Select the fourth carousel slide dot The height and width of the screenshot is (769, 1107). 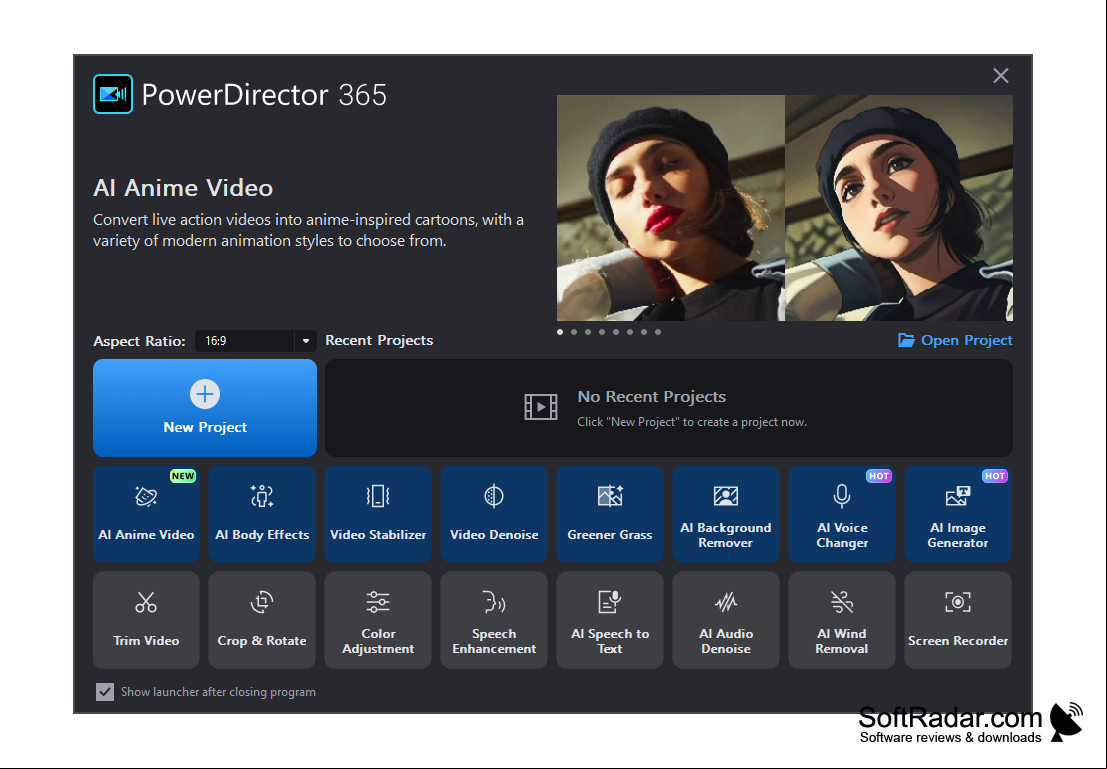point(602,332)
